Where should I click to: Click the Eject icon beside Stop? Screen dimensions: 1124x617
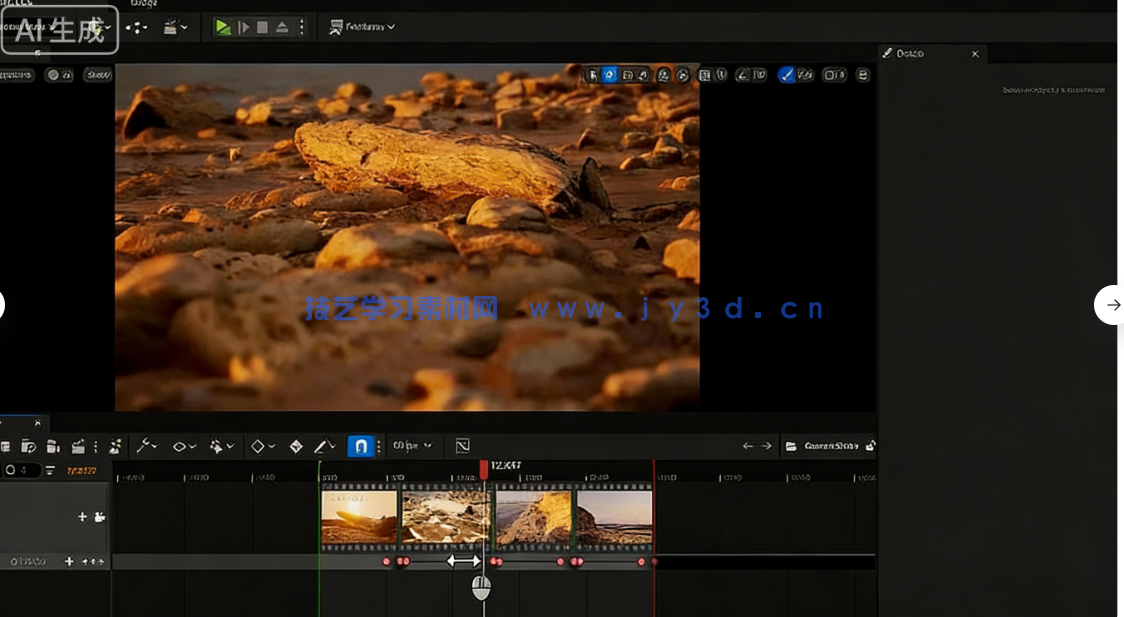pyautogui.click(x=281, y=27)
